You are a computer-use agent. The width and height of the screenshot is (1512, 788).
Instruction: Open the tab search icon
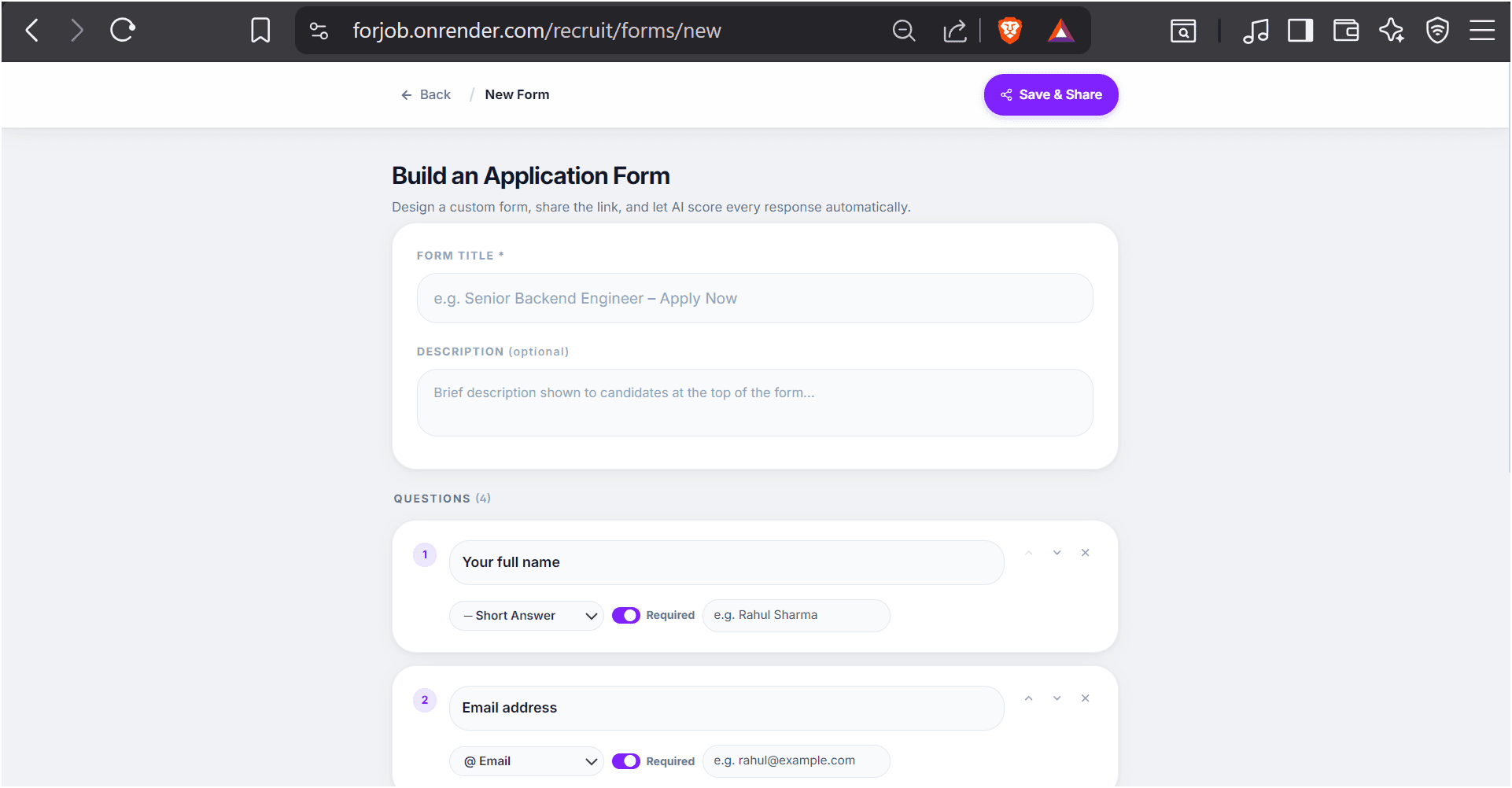pyautogui.click(x=1183, y=31)
